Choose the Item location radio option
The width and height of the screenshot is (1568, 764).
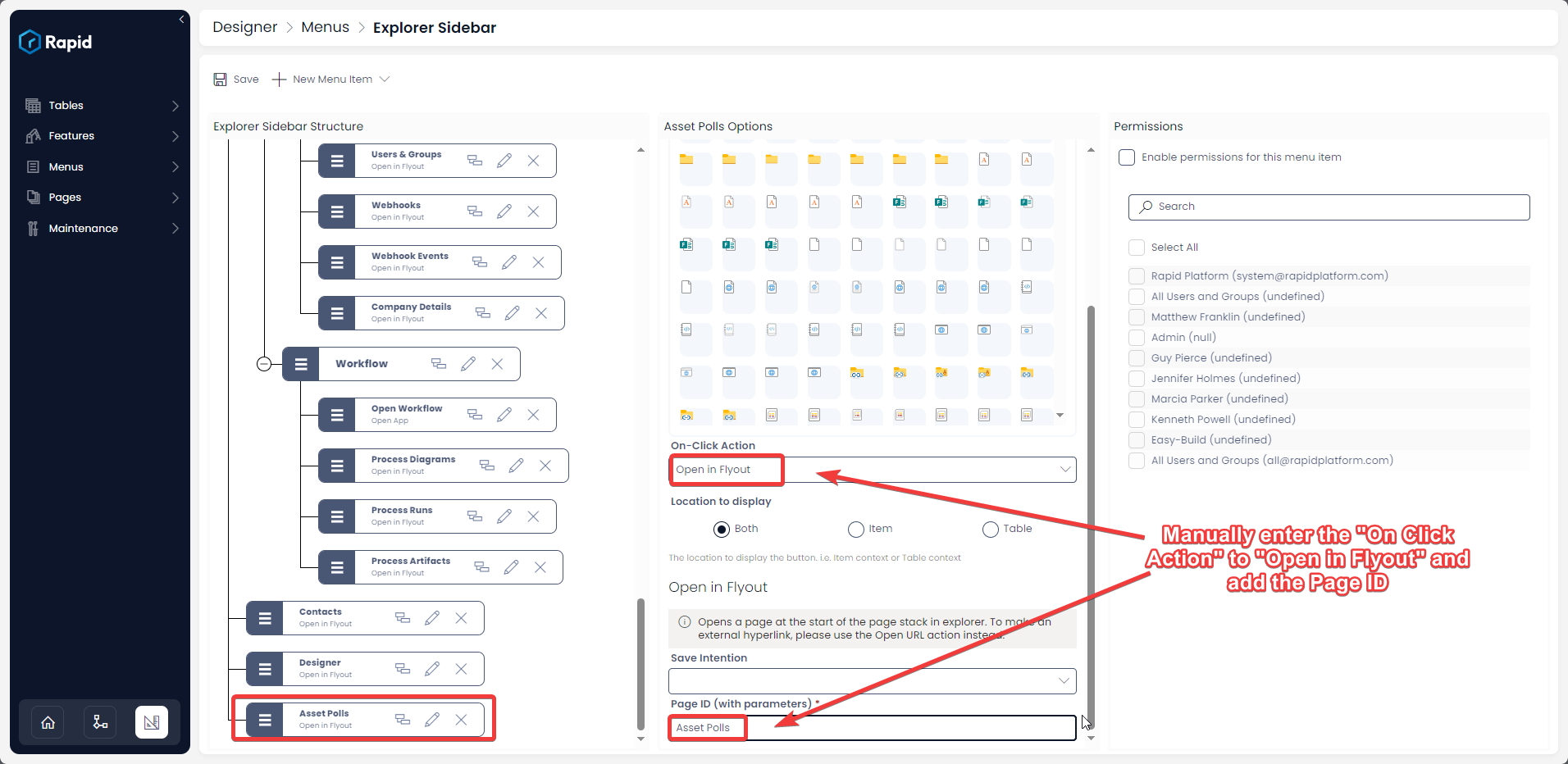pyautogui.click(x=856, y=530)
